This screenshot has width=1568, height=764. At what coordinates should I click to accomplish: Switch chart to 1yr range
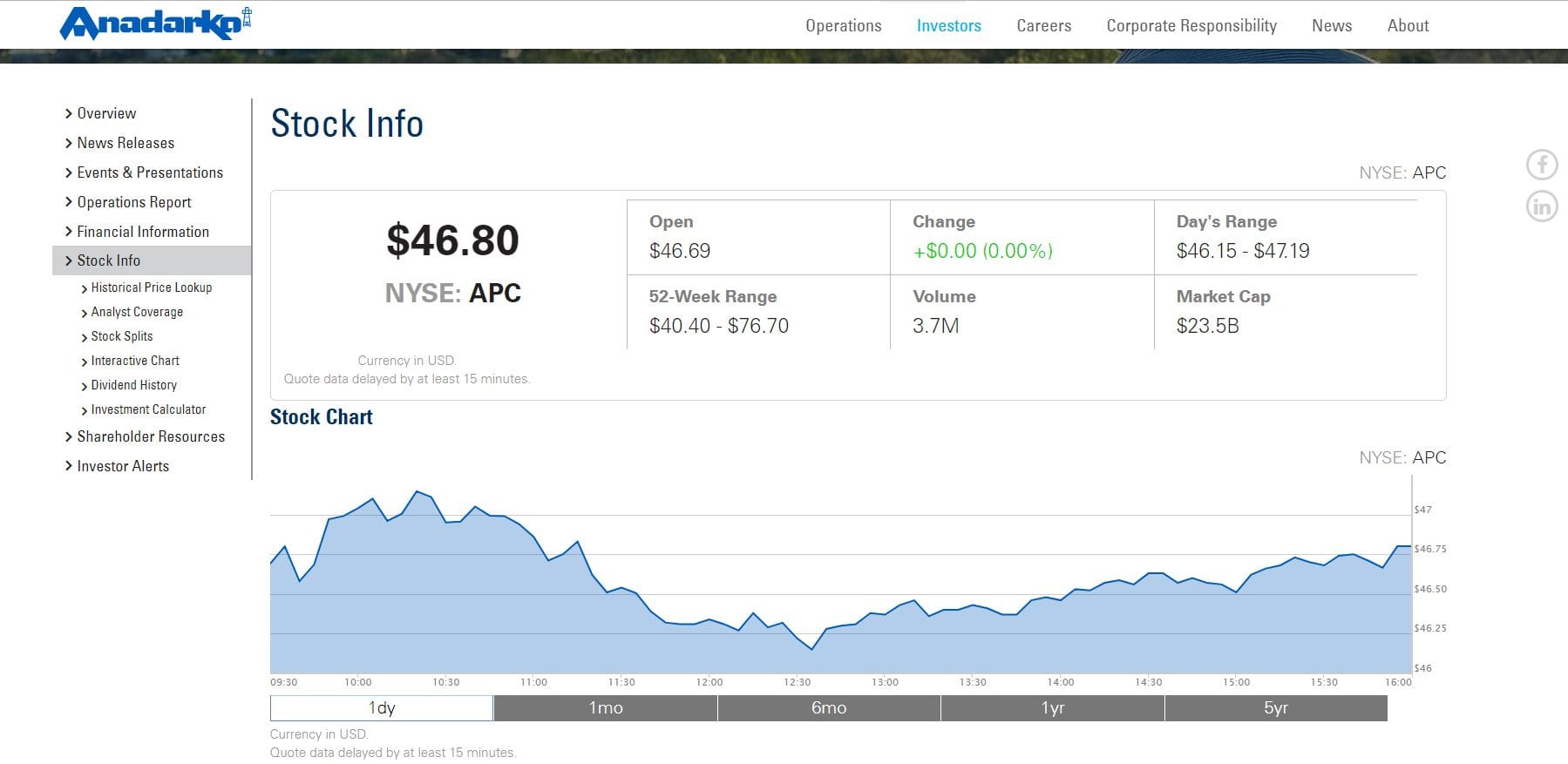click(1053, 708)
